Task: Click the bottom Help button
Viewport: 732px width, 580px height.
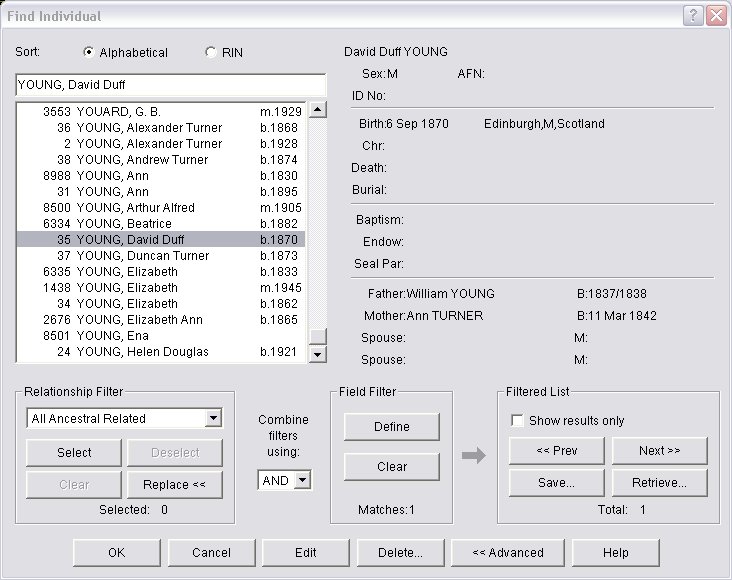Action: click(616, 553)
